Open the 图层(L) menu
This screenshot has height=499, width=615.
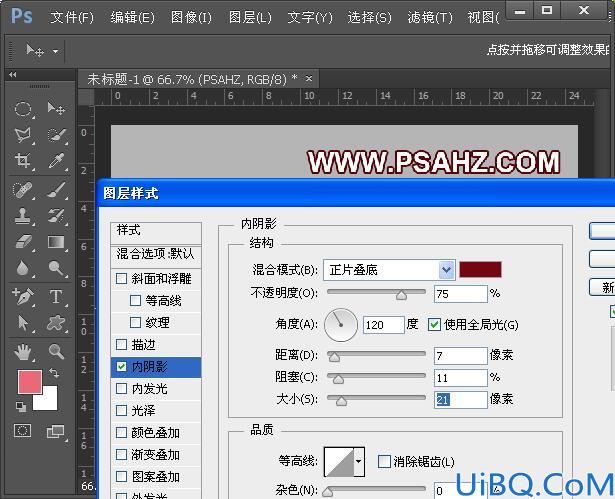tap(250, 17)
